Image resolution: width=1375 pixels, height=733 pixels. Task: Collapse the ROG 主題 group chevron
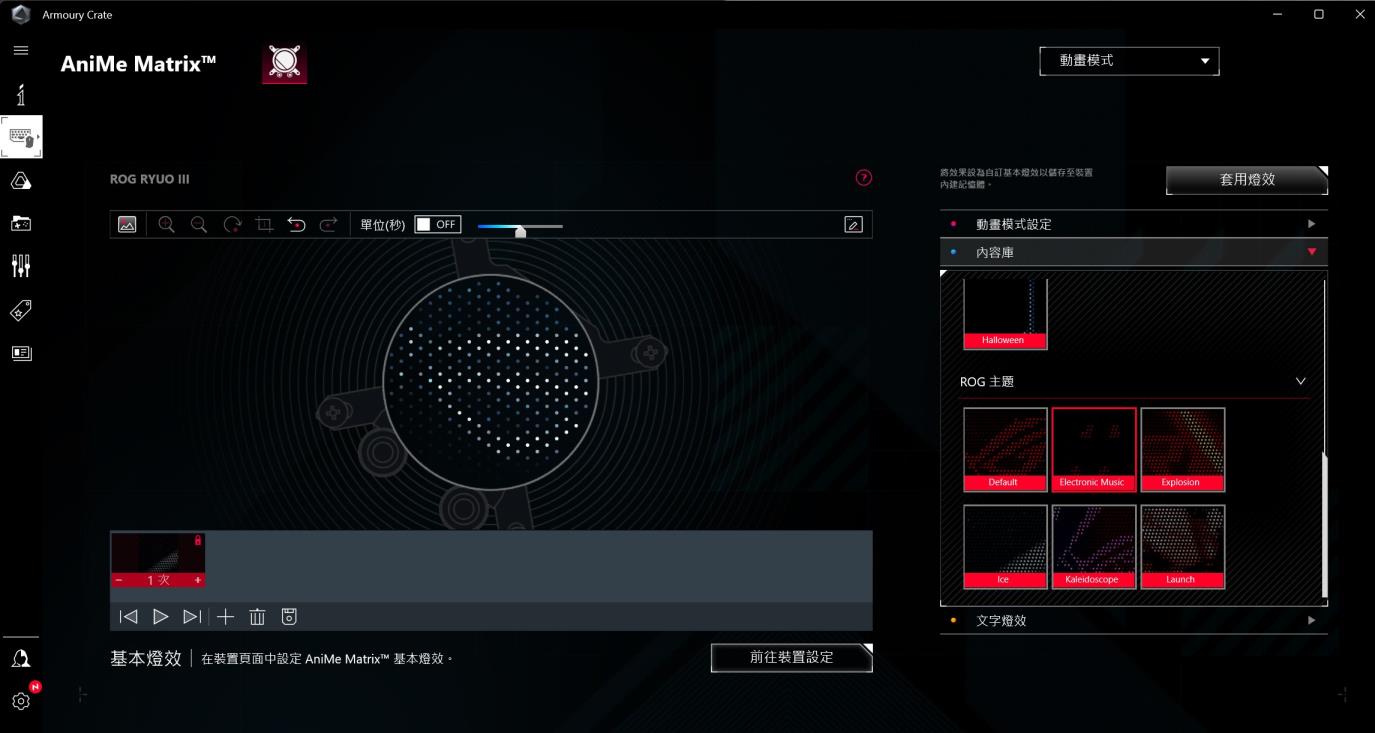[1300, 382]
